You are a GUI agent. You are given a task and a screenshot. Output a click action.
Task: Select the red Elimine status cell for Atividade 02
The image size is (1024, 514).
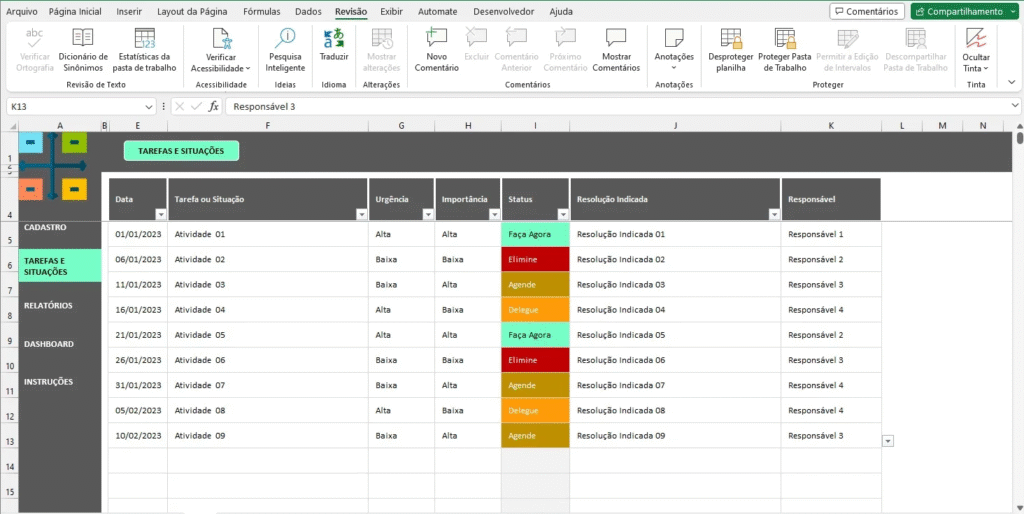click(535, 259)
